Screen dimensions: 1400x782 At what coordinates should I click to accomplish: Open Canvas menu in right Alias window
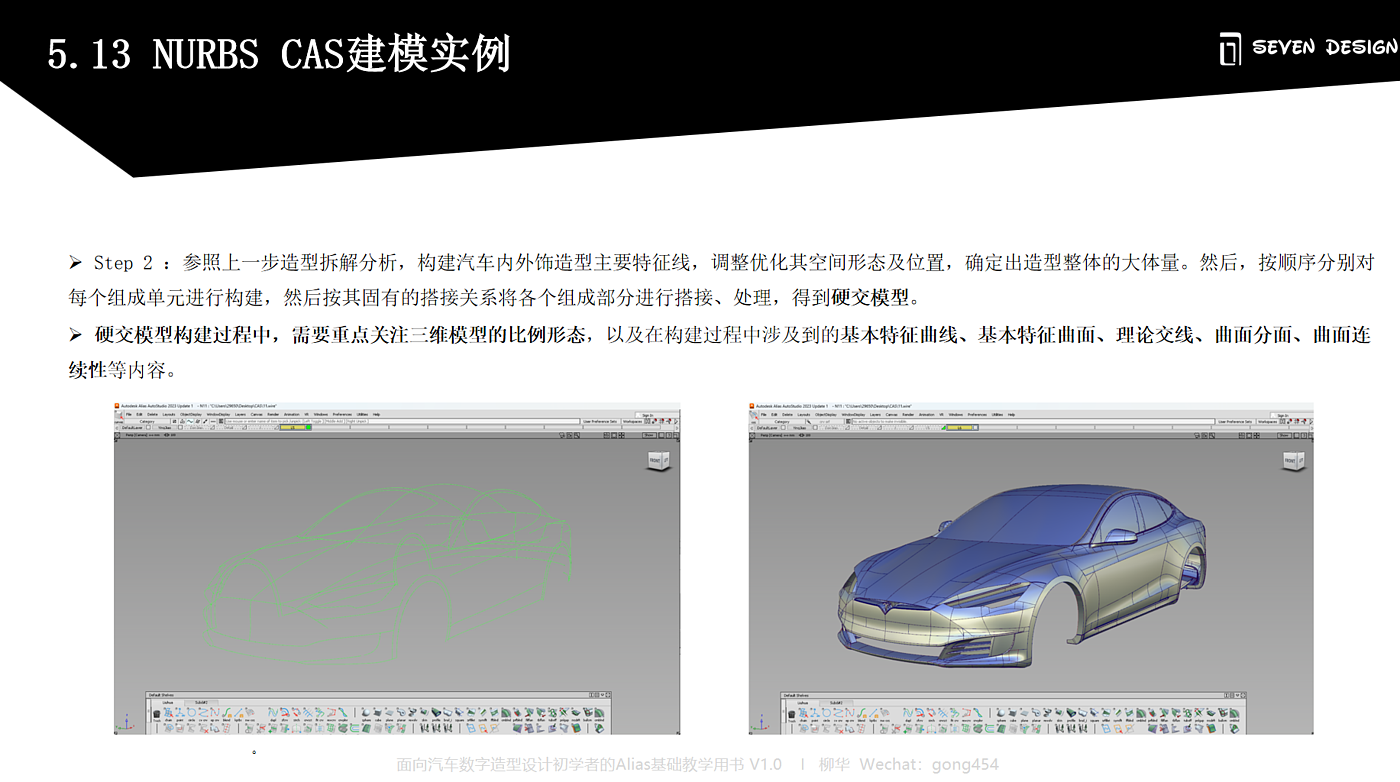(891, 414)
